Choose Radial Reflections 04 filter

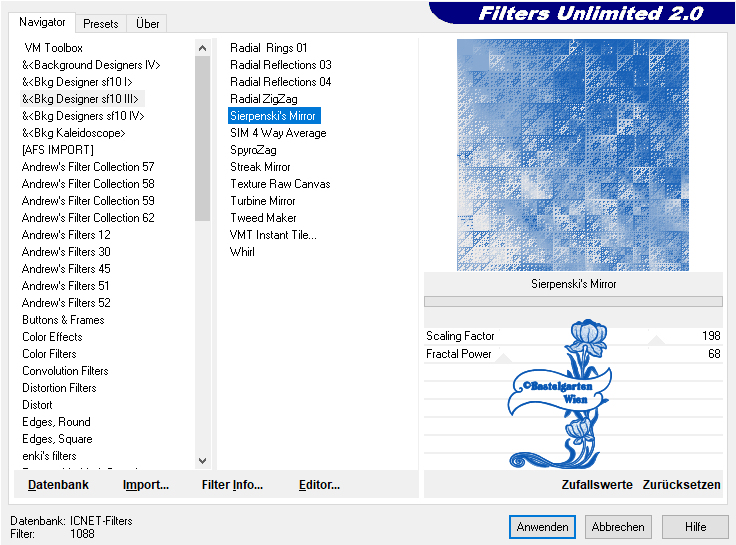[281, 82]
